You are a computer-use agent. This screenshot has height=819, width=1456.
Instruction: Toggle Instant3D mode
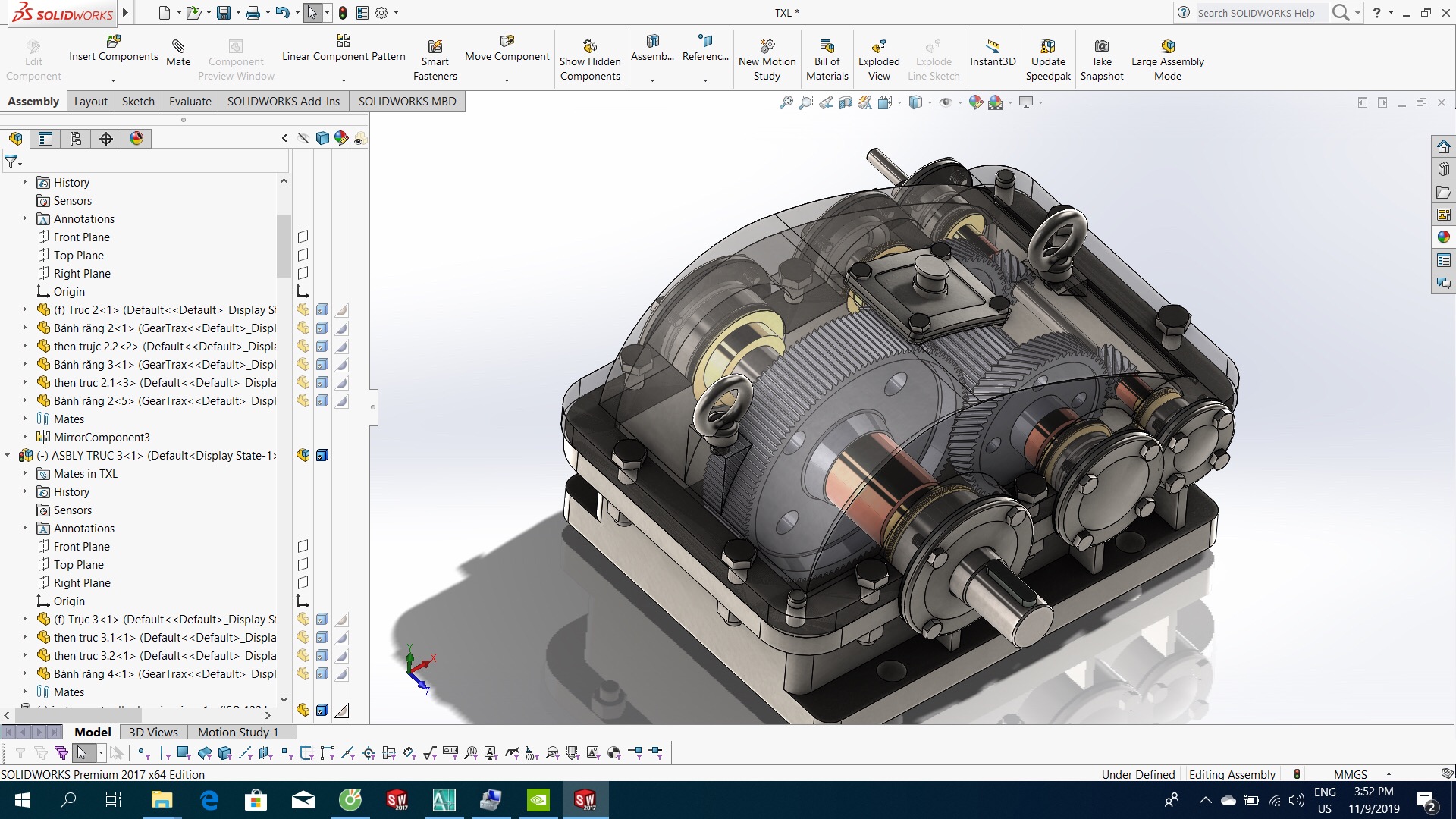click(992, 47)
